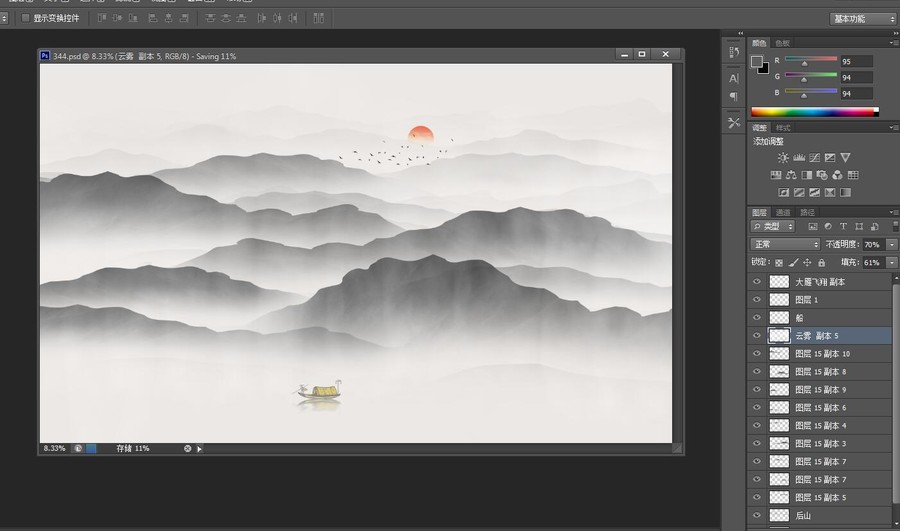Open the Layers panel flyout menu
The height and width of the screenshot is (531, 900).
893,212
